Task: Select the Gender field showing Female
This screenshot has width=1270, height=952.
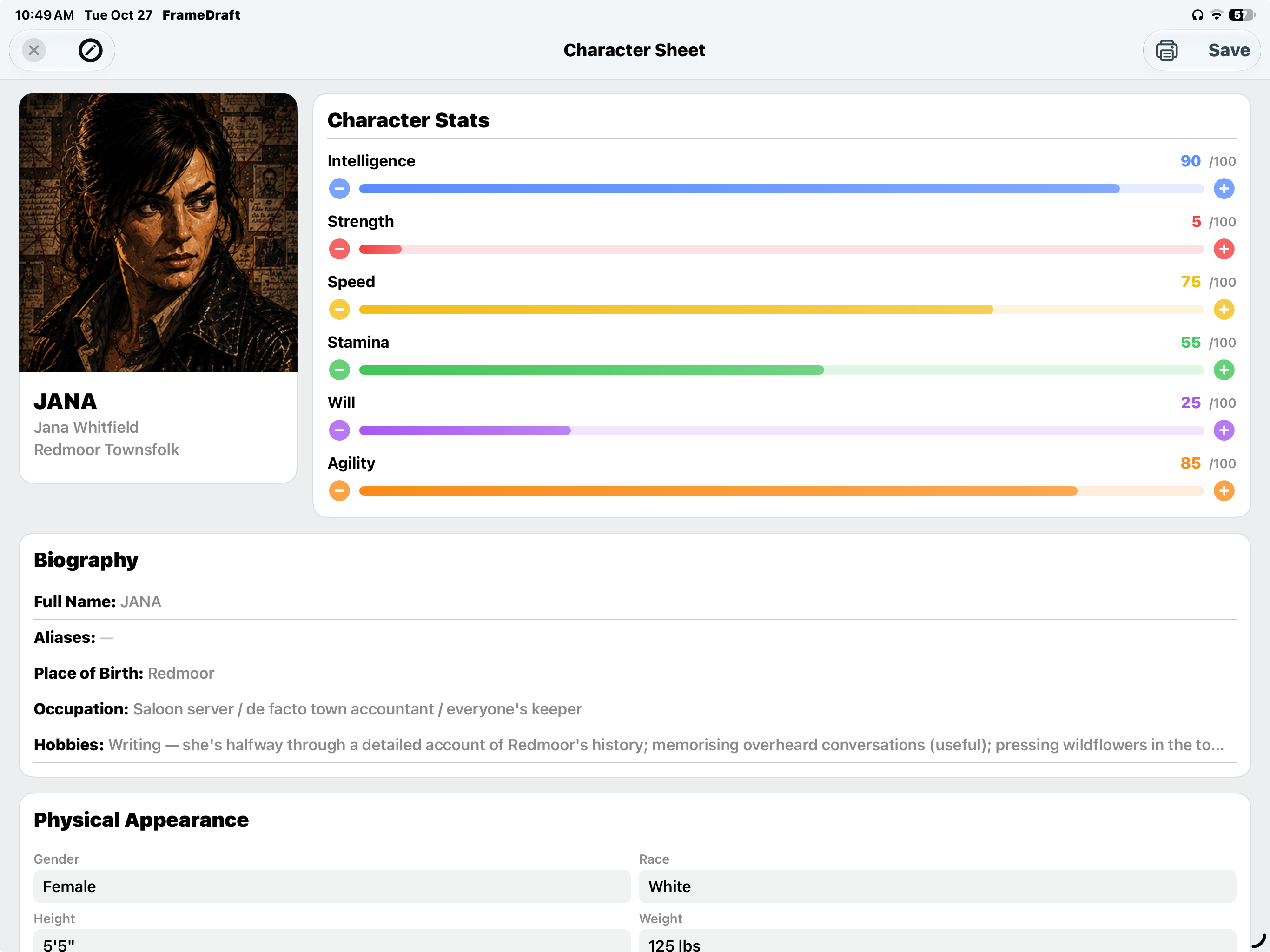Action: [x=332, y=886]
